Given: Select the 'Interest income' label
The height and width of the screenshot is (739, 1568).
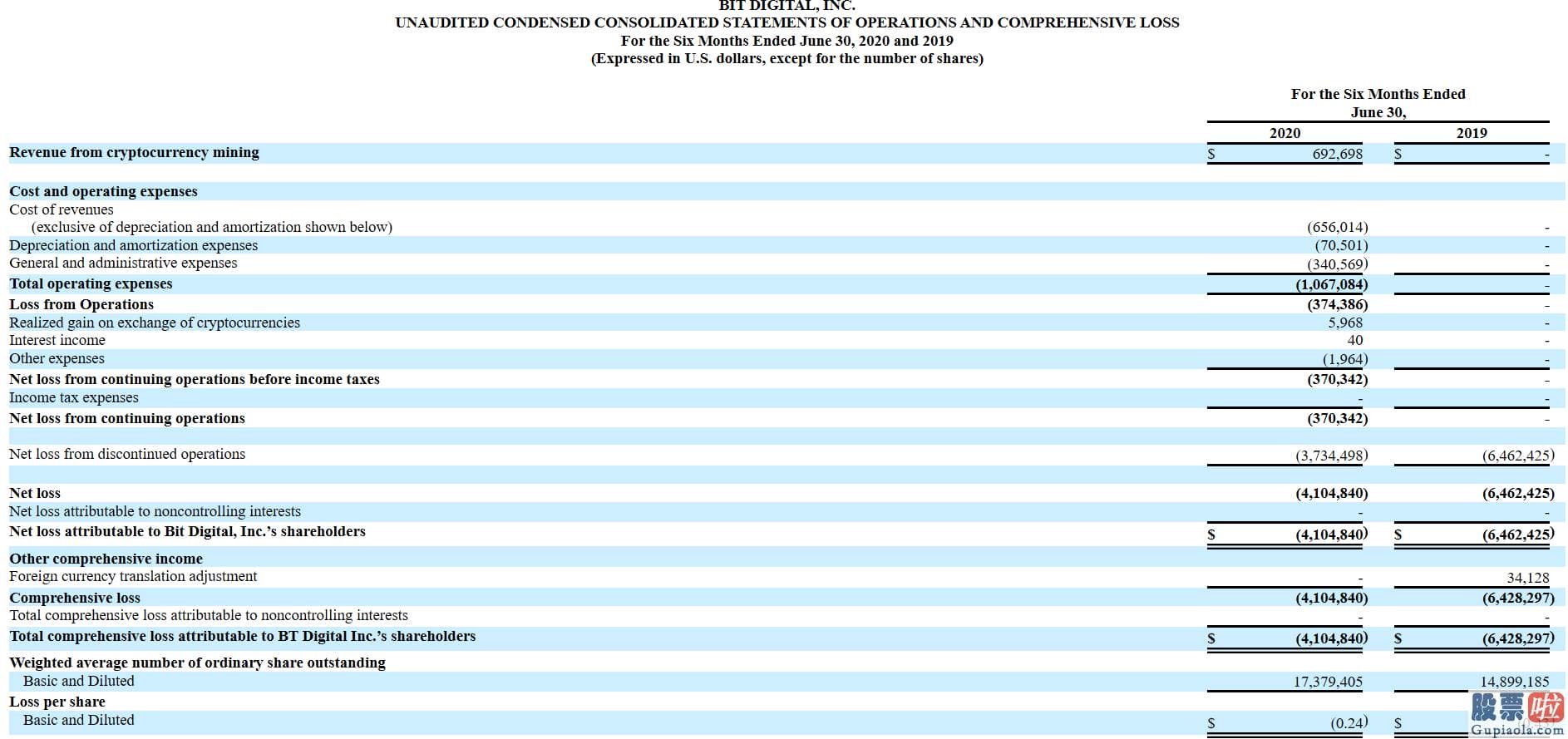Looking at the screenshot, I should point(57,340).
